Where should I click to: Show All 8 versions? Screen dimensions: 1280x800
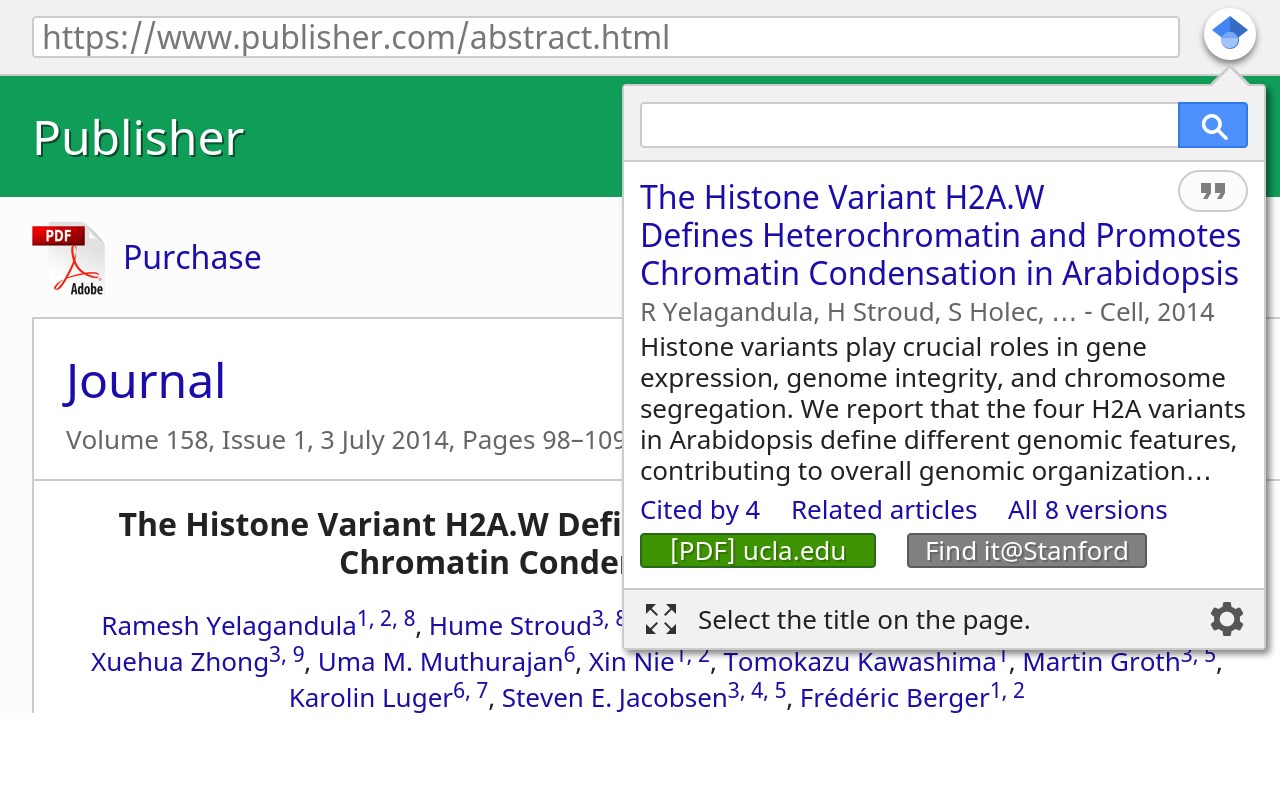click(x=1088, y=510)
